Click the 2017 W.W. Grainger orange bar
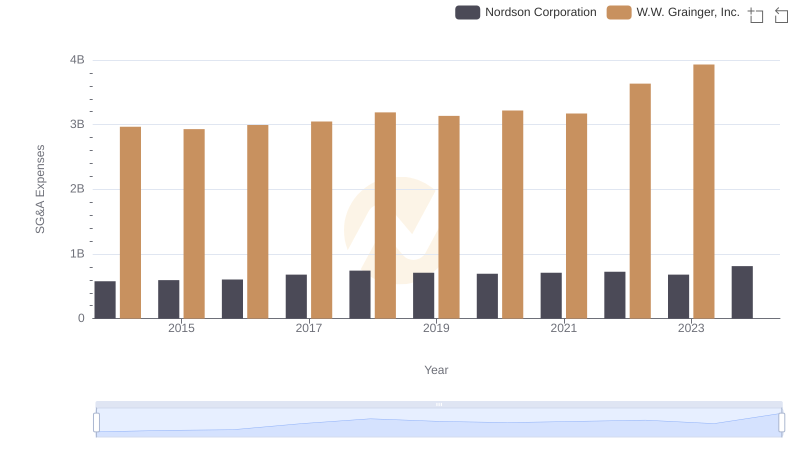Screen dimensions: 800x461 tap(321, 220)
